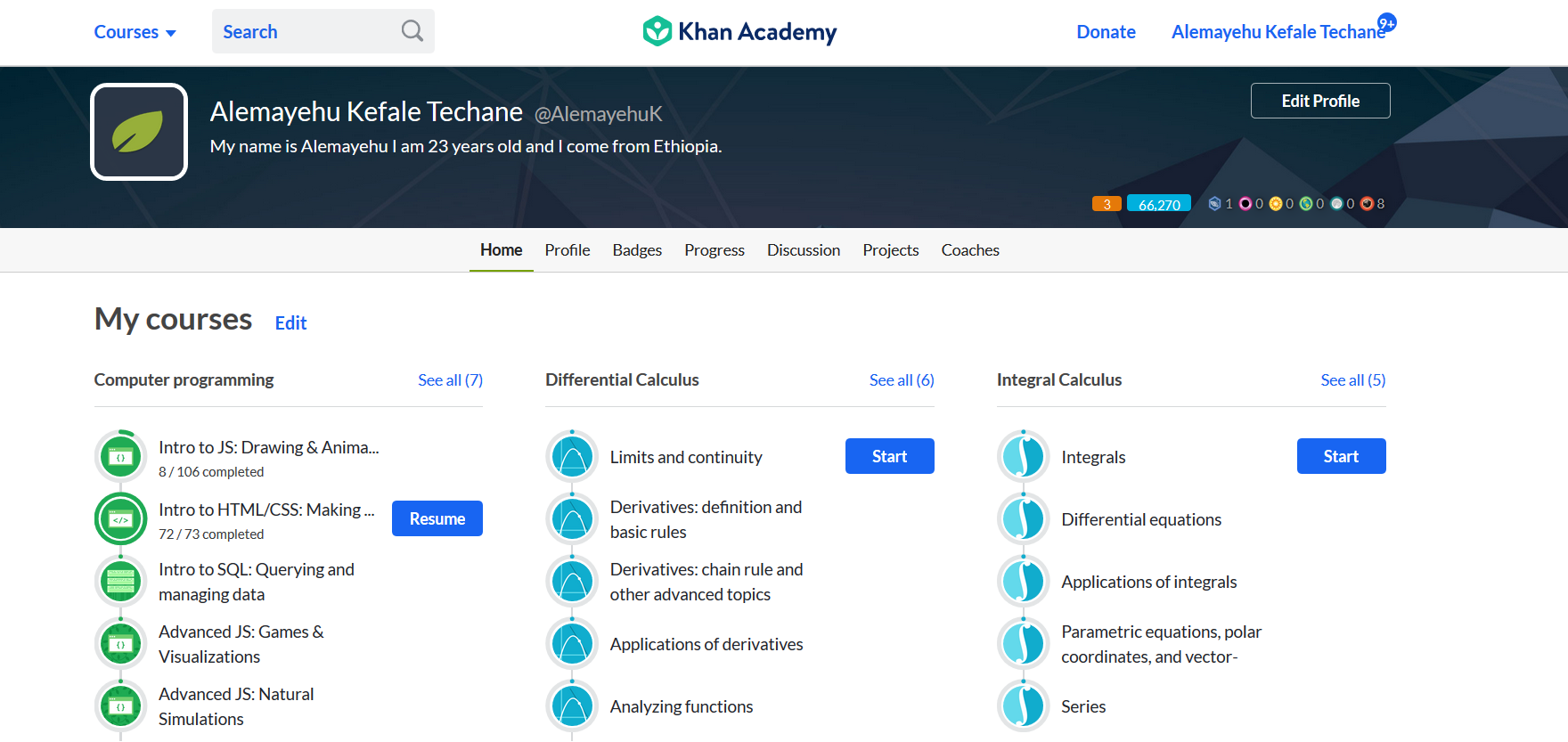
Task: Open Advanced JS: Natural Simulations link
Action: tap(236, 706)
